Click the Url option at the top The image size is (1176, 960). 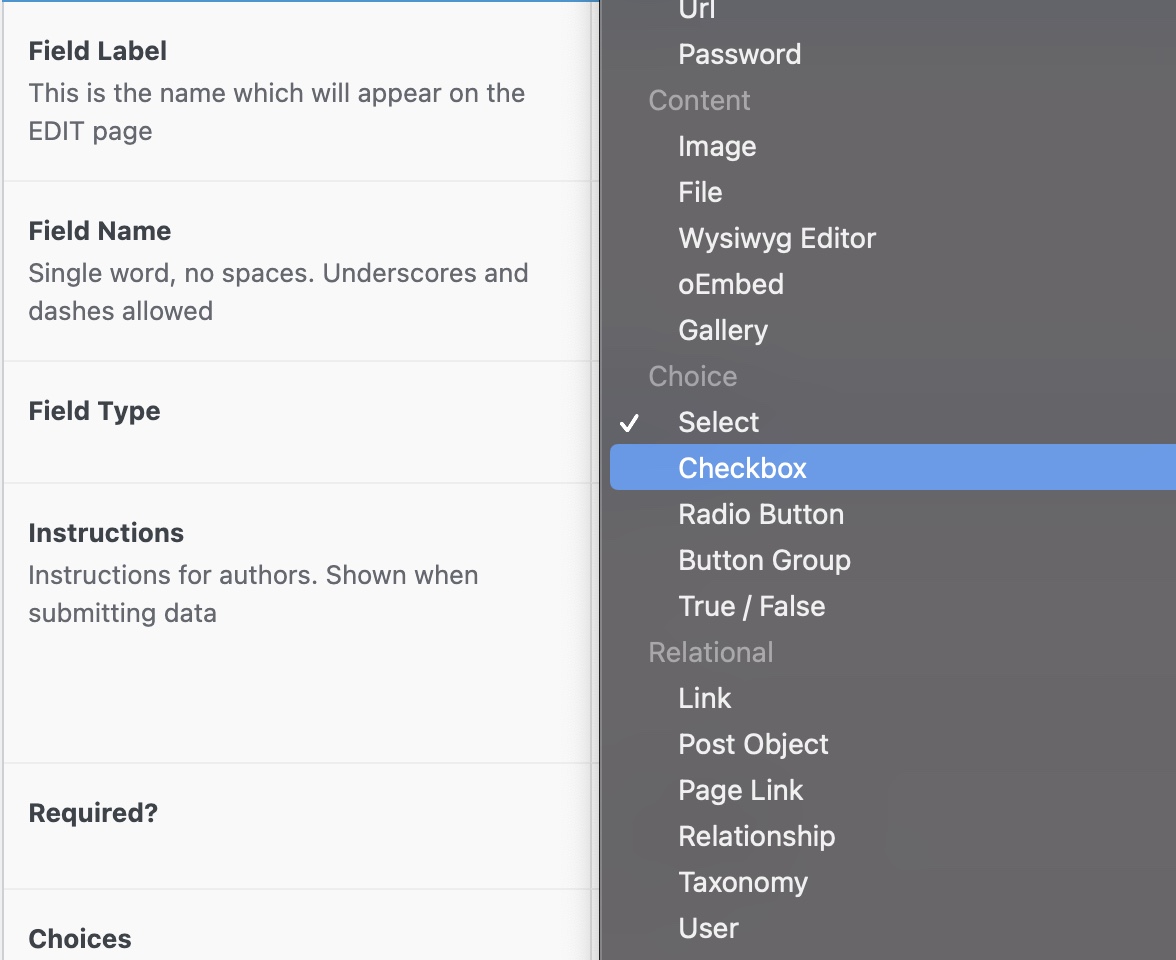697,10
